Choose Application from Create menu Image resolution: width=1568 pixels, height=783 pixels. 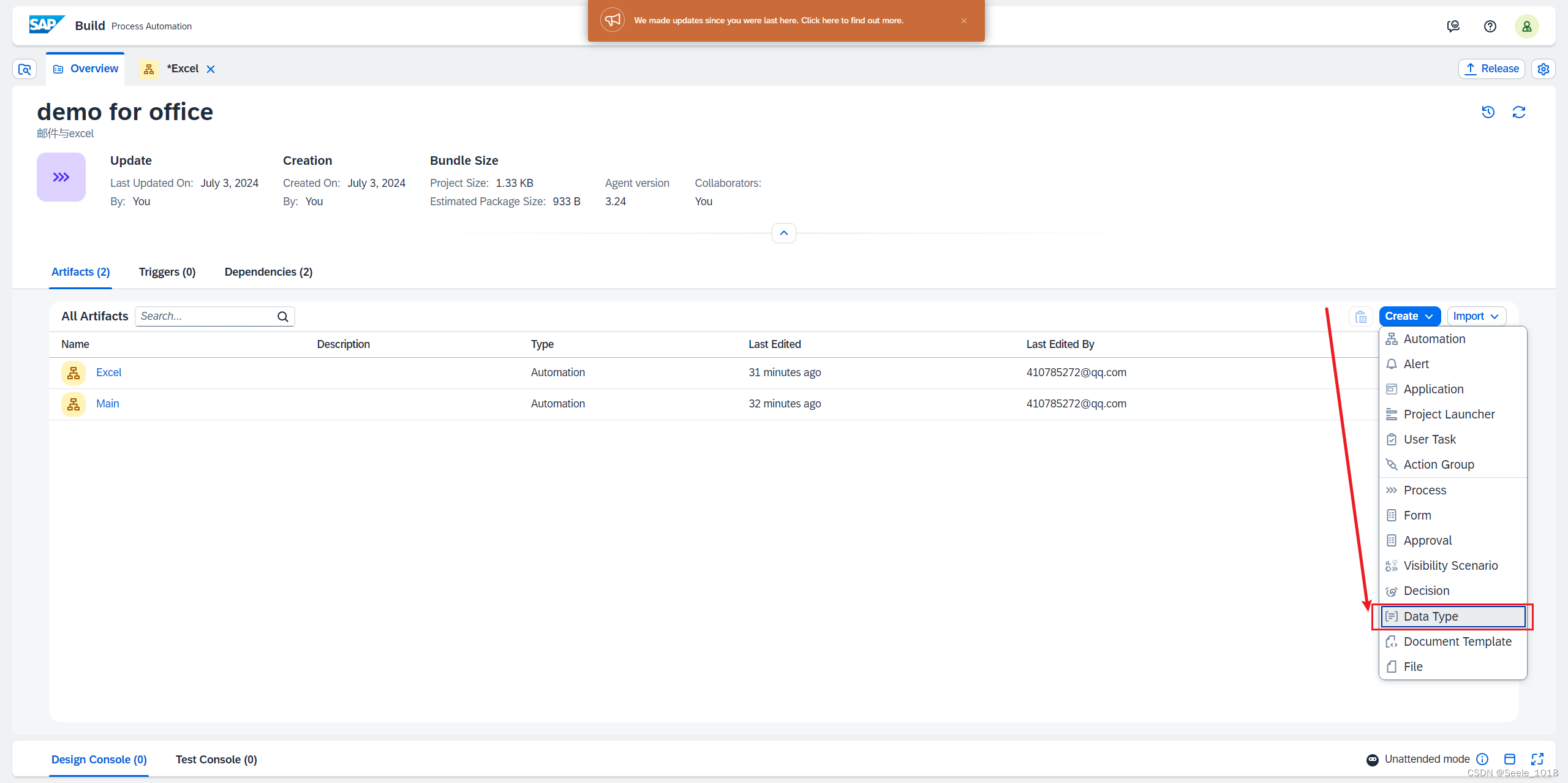point(1453,390)
